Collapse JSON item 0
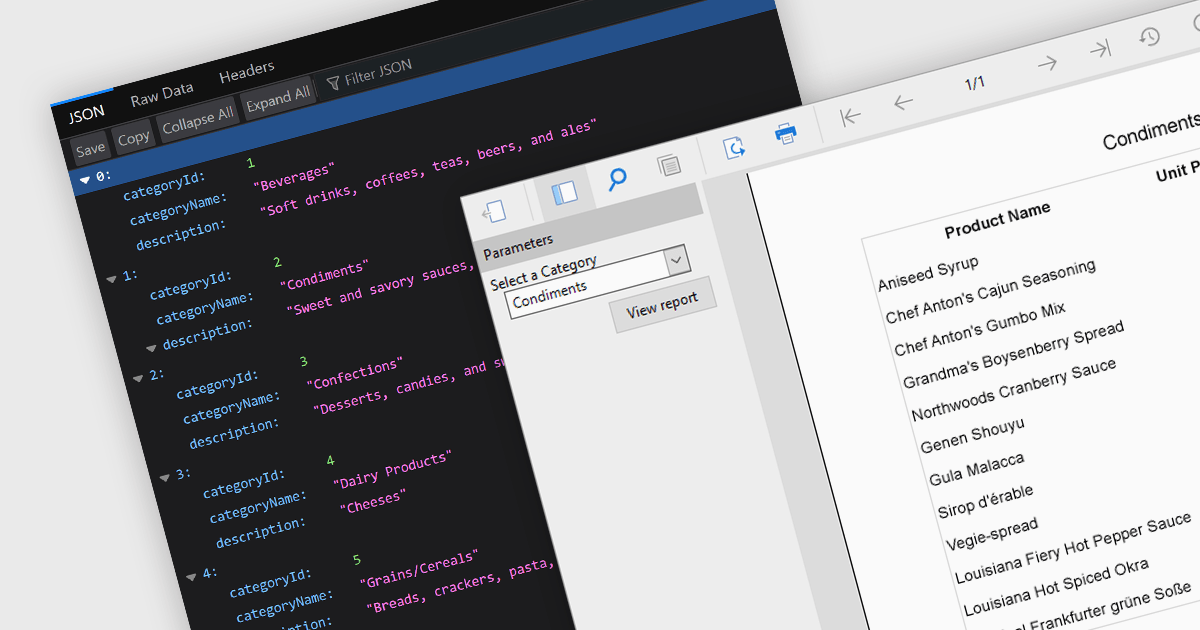The image size is (1200, 630). [84, 180]
